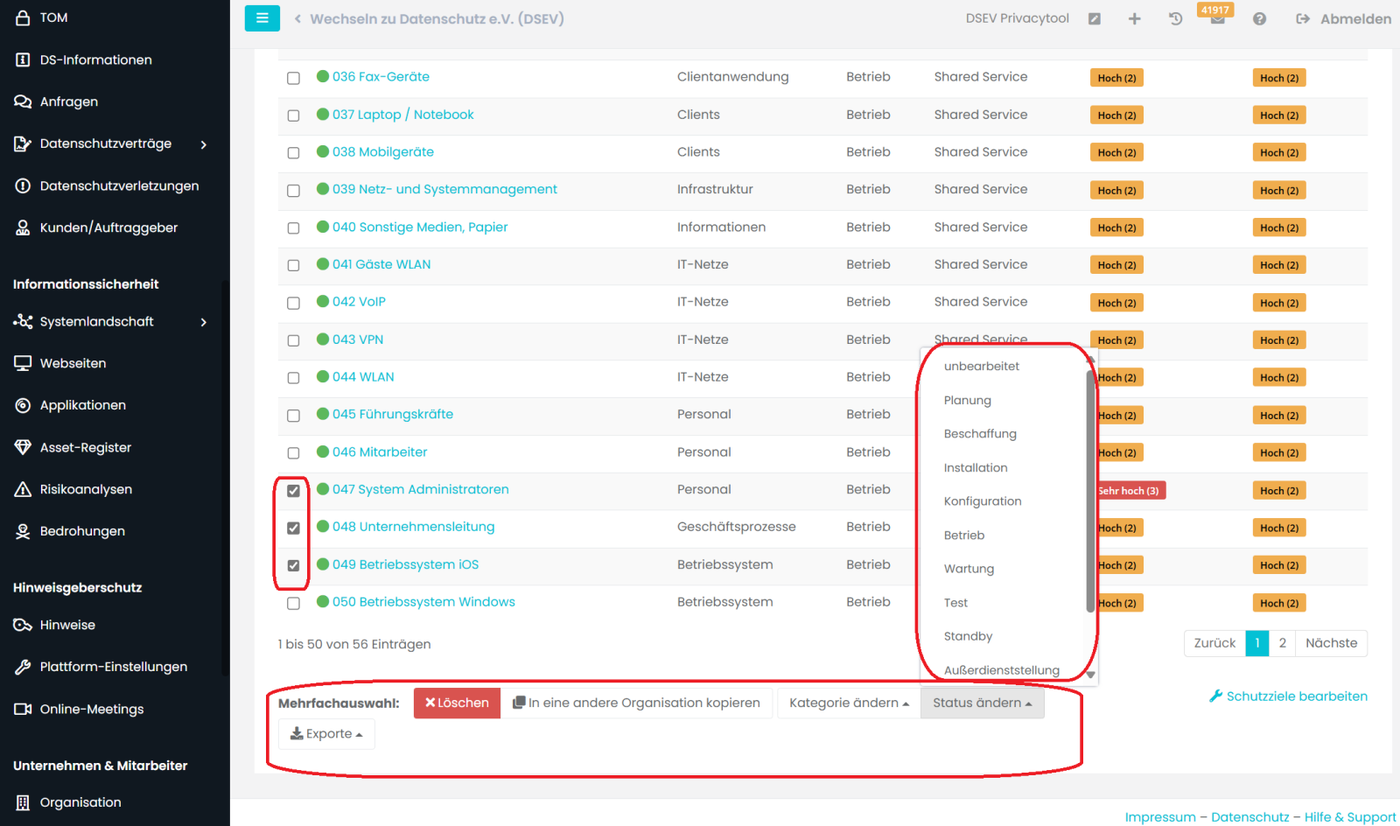Click the Anfragen chat icon
1400x826 pixels.
(x=23, y=102)
